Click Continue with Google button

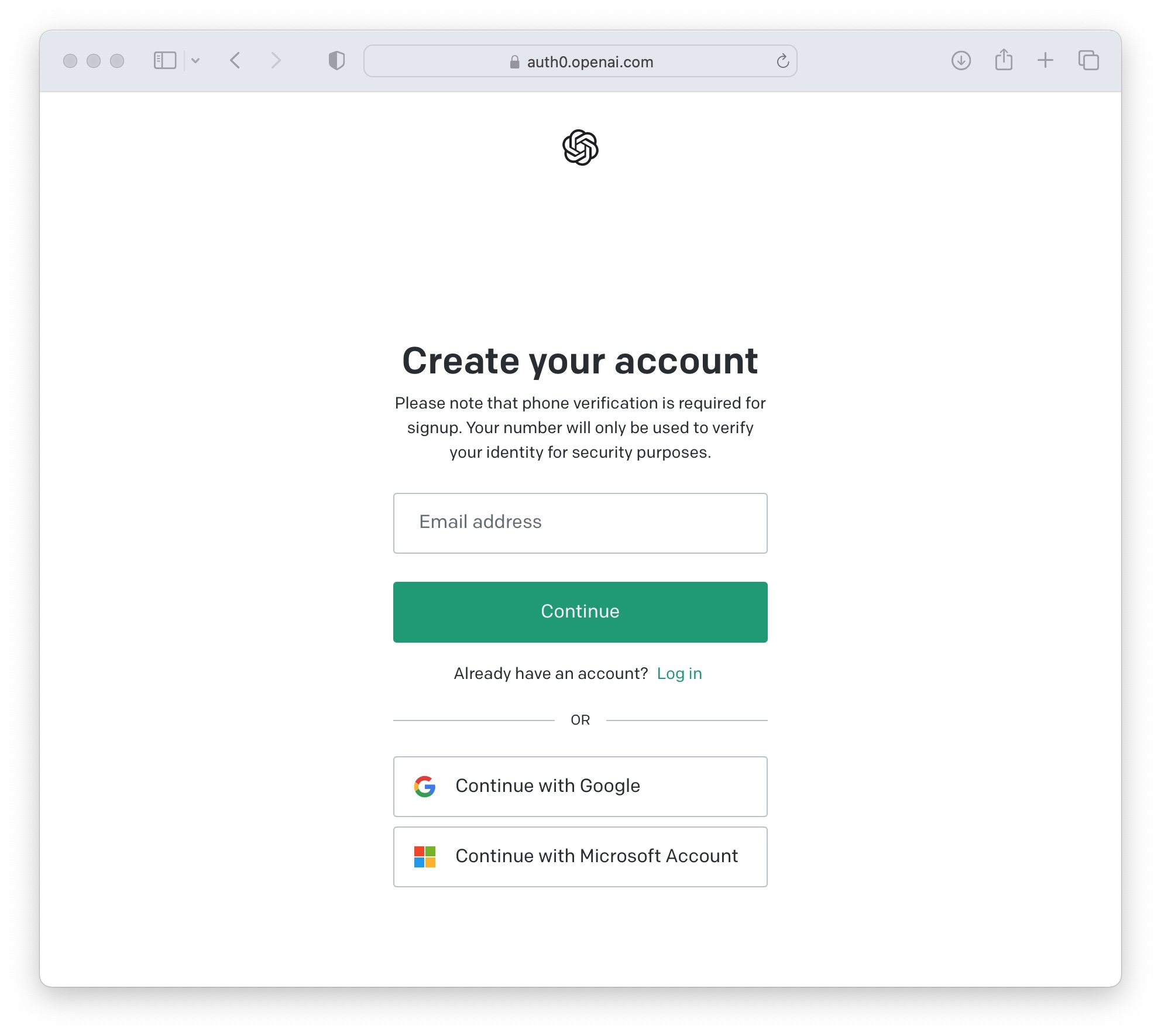click(x=580, y=785)
